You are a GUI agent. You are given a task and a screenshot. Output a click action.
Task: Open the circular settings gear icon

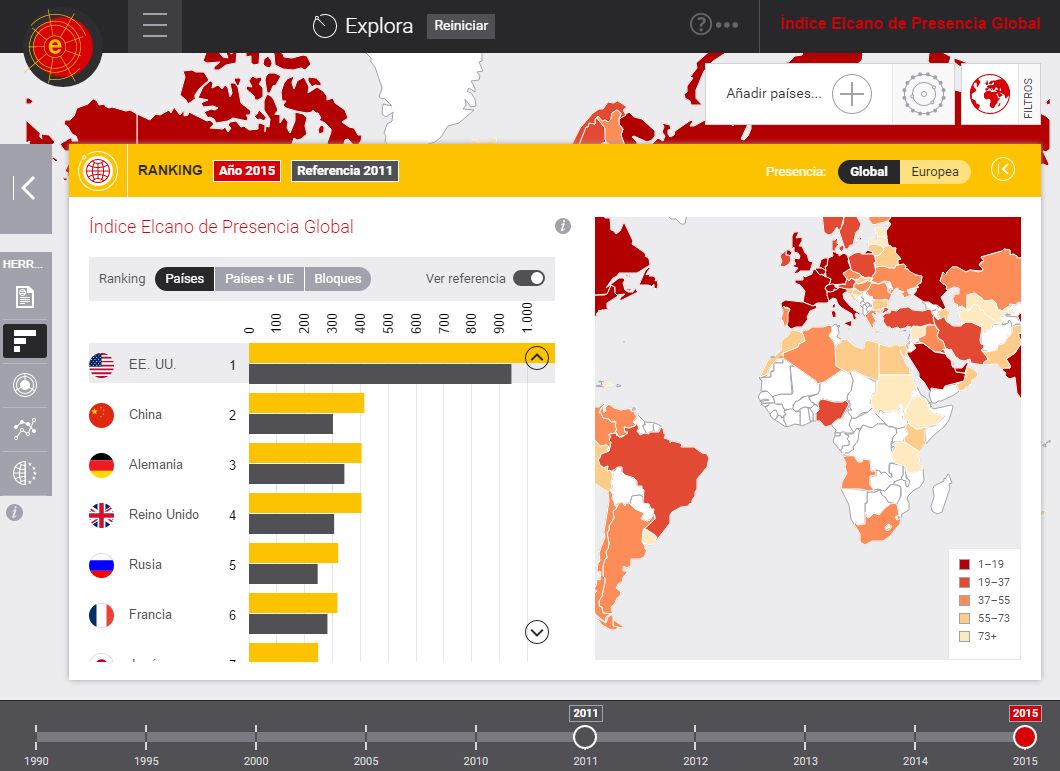click(923, 94)
